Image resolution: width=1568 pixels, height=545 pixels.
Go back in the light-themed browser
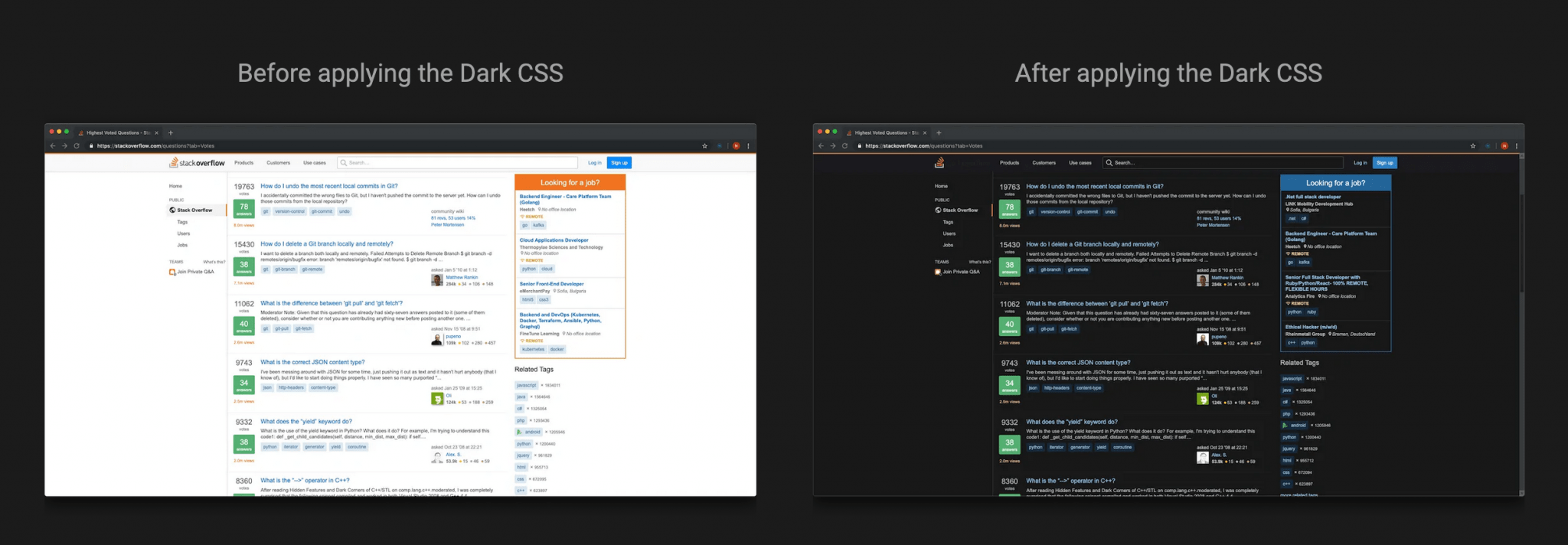coord(53,145)
